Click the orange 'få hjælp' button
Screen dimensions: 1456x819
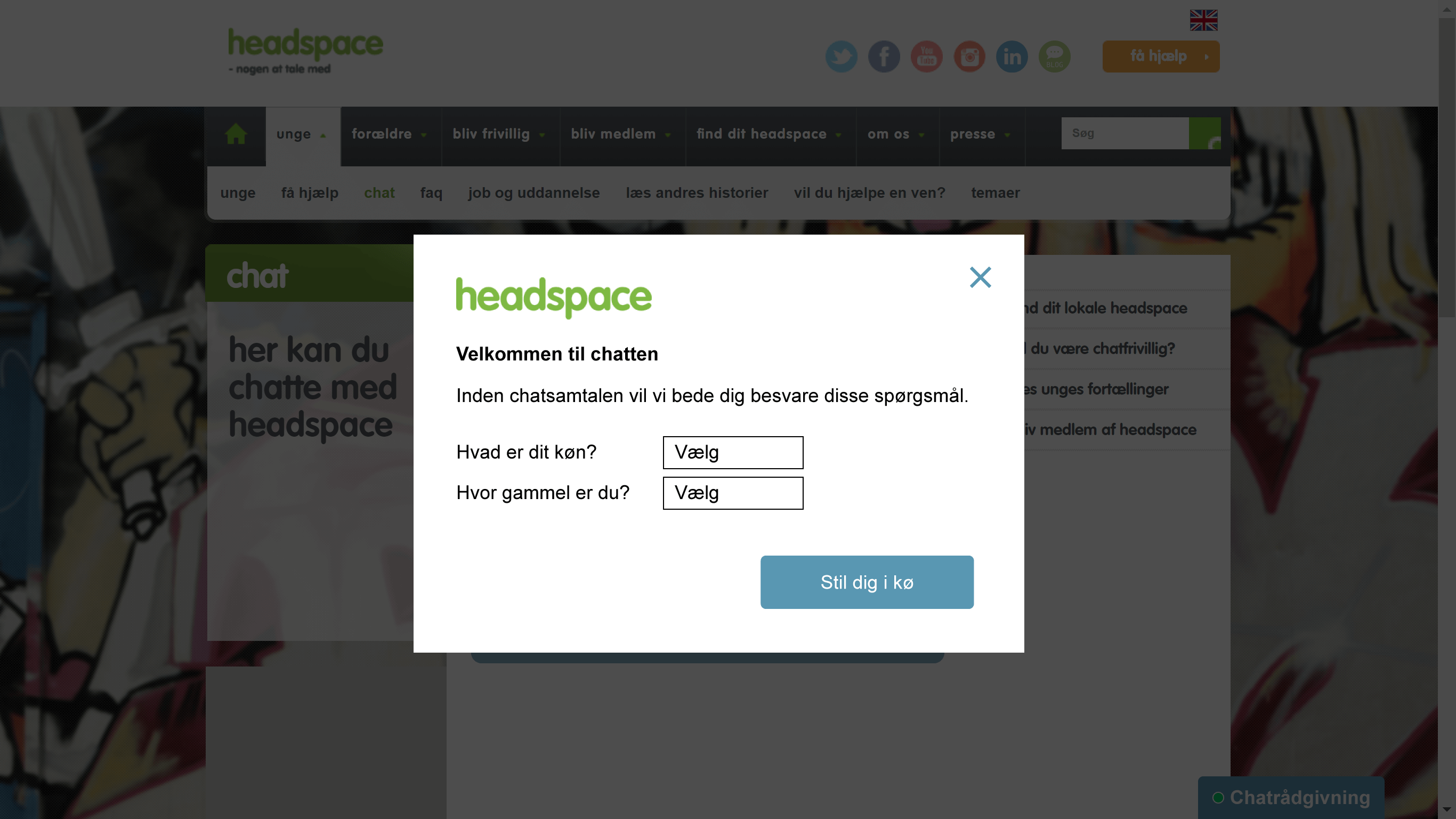coord(1161,56)
